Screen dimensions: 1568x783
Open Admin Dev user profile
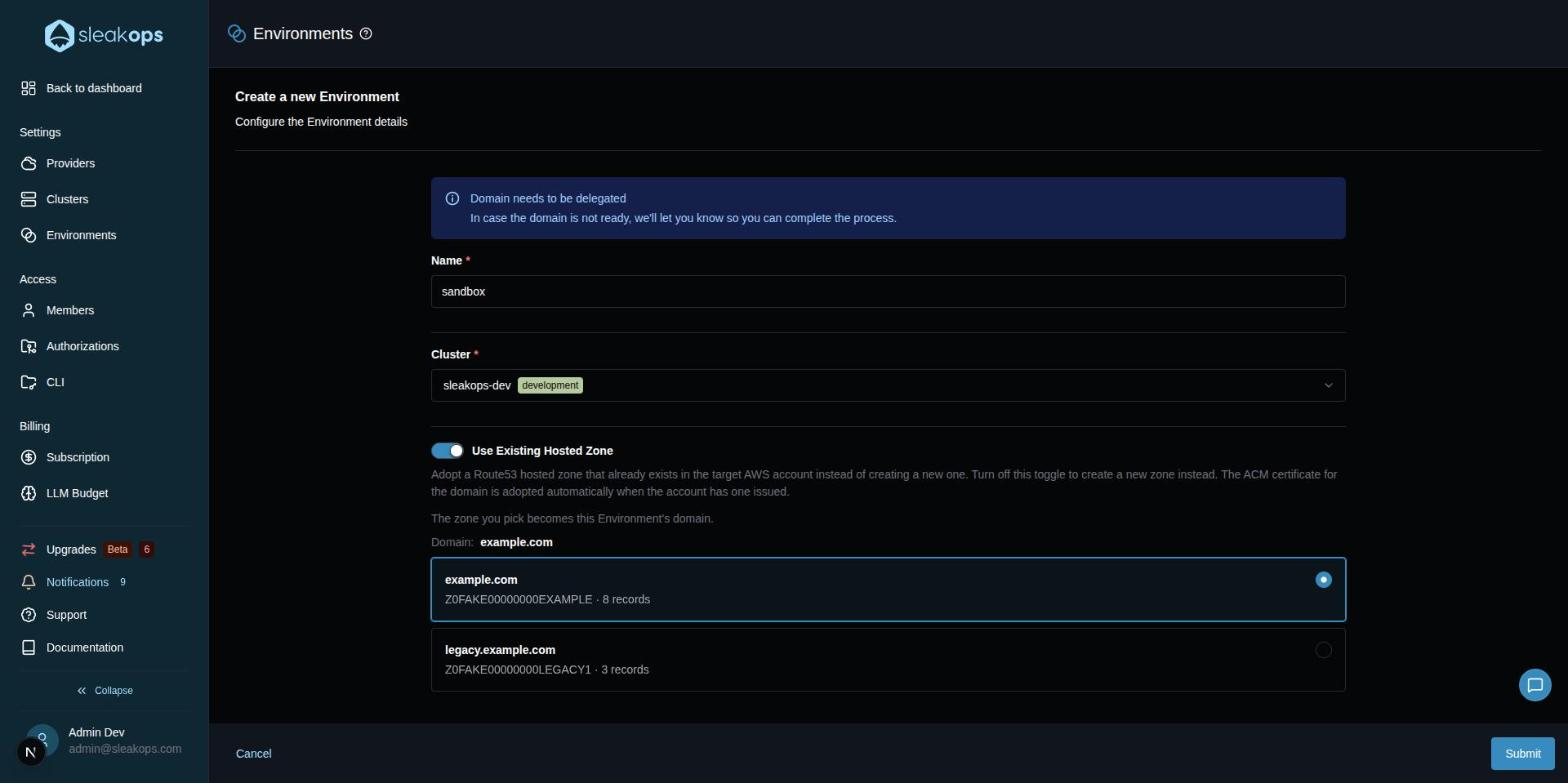click(104, 741)
